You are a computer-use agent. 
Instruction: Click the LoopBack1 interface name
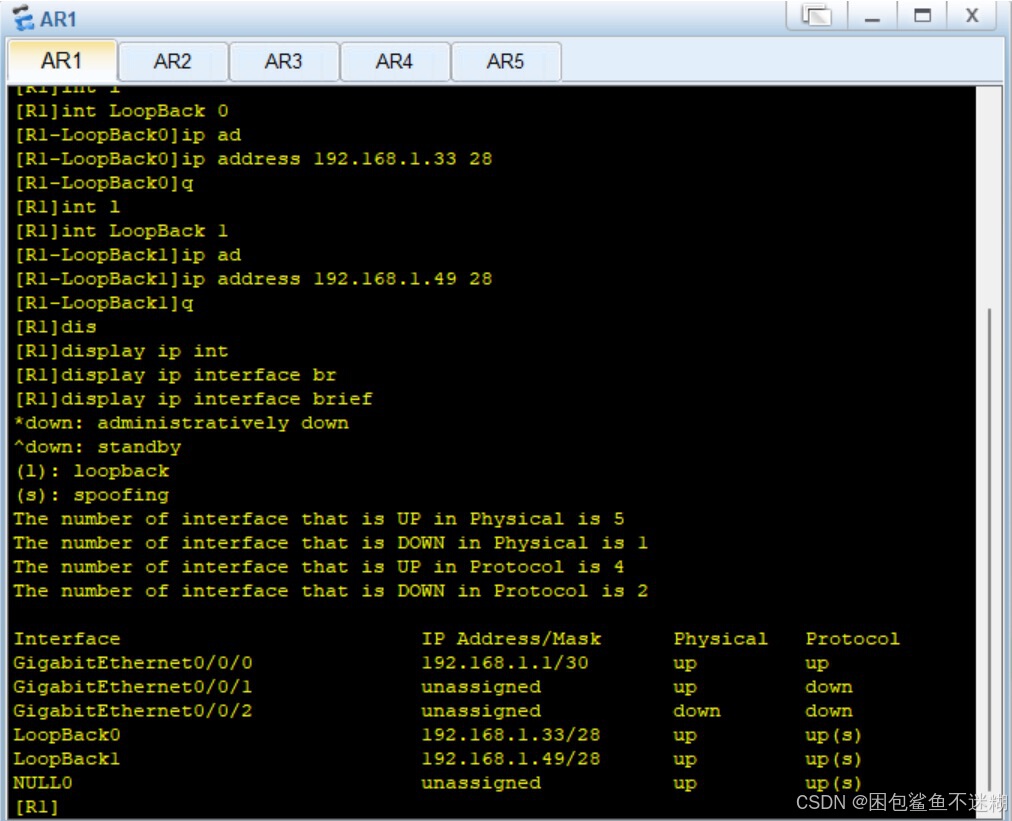point(67,759)
